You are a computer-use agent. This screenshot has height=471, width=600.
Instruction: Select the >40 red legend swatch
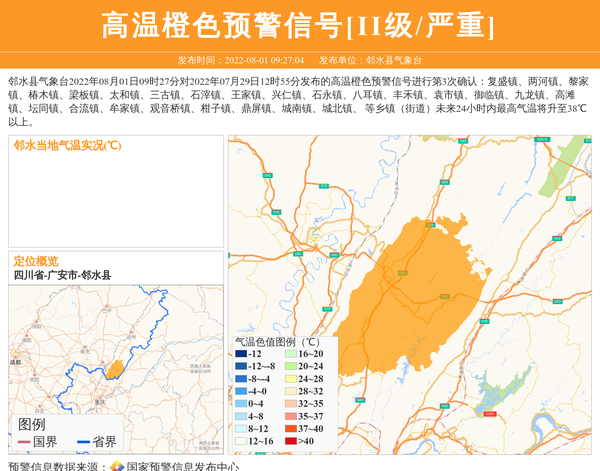pyautogui.click(x=291, y=441)
